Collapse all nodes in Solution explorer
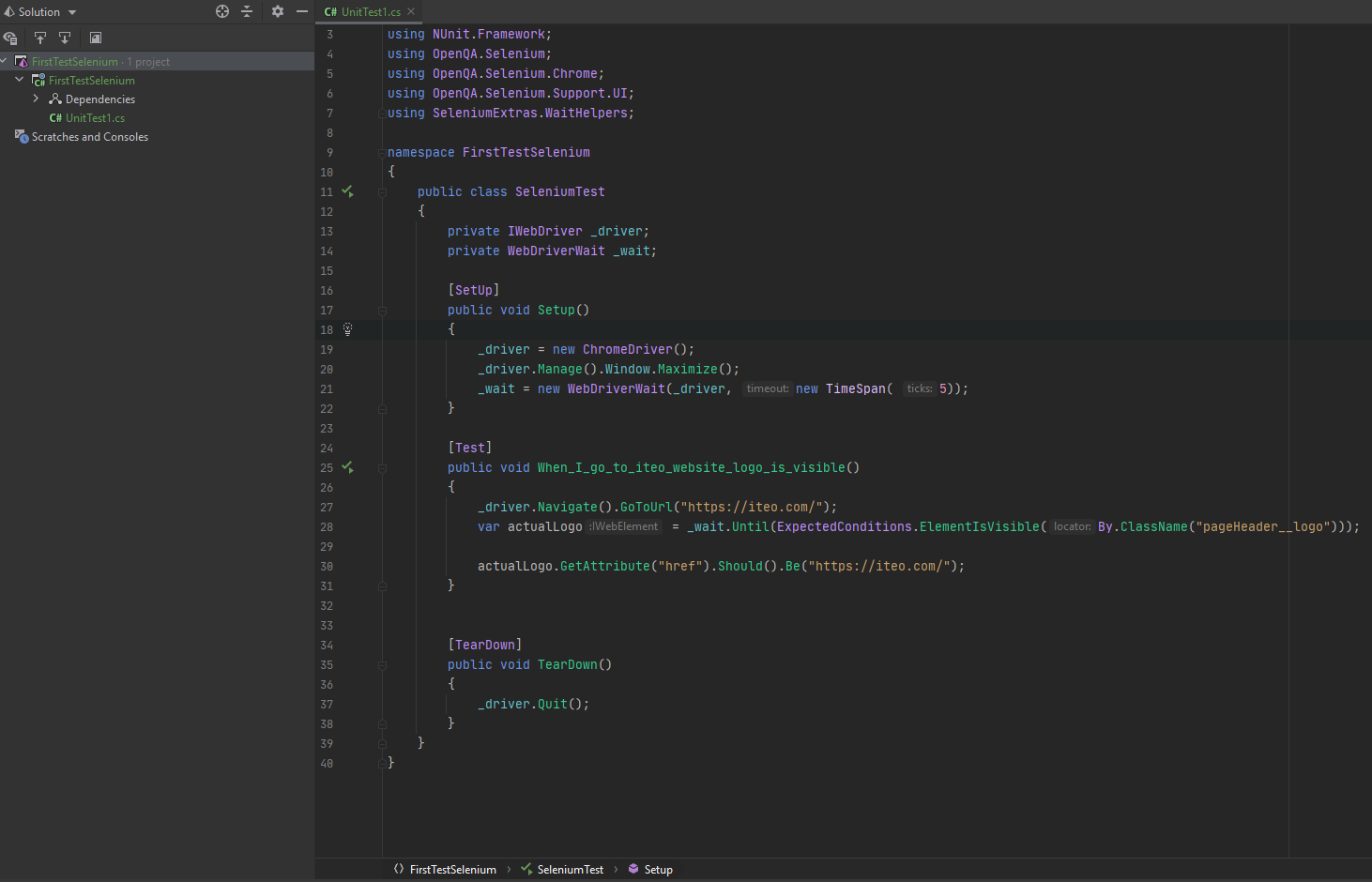Screen dimensions: 1372x882 pyautogui.click(x=247, y=11)
